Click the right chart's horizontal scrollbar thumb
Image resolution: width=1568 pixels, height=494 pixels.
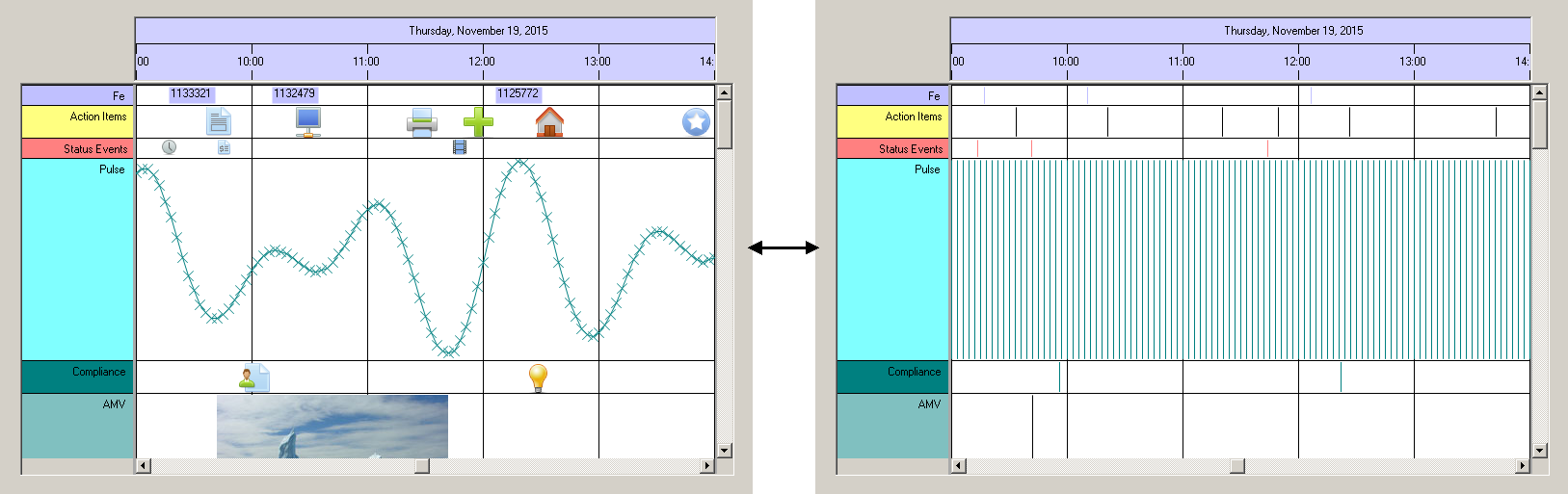pyautogui.click(x=1237, y=466)
